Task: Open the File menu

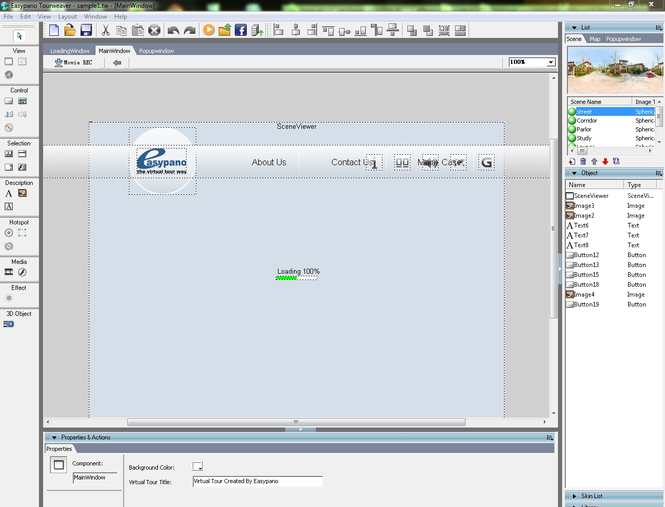Action: 8,17
